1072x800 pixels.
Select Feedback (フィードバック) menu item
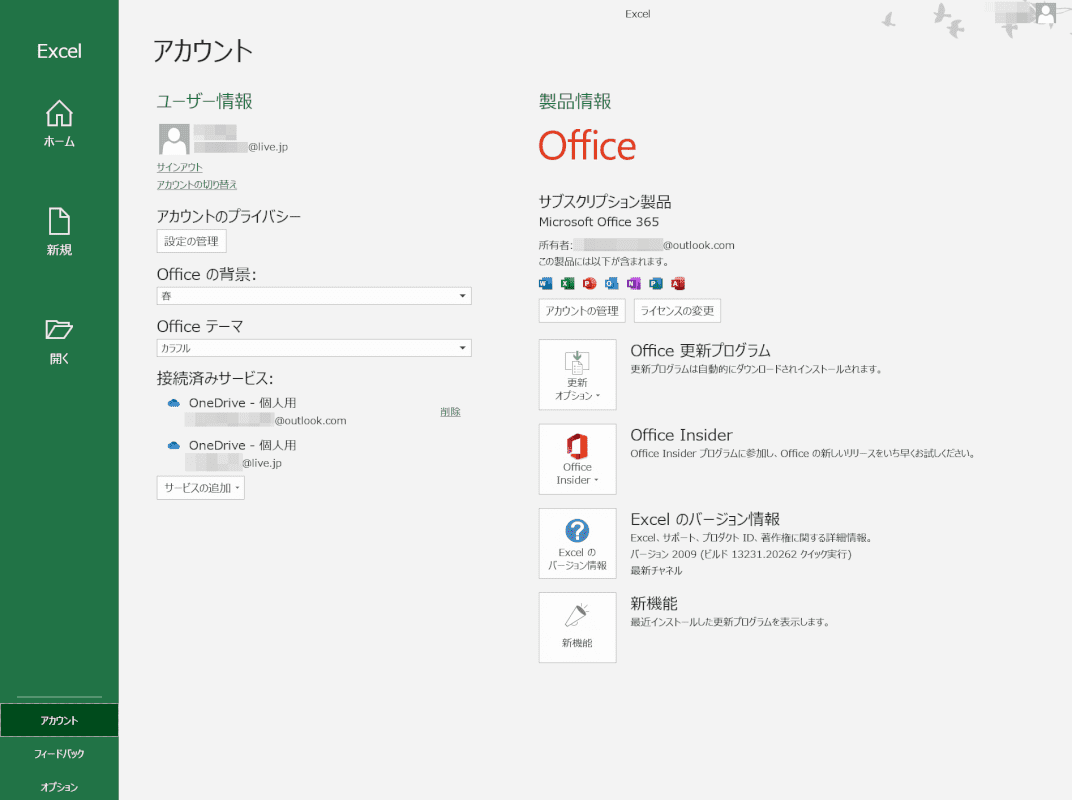pos(59,754)
